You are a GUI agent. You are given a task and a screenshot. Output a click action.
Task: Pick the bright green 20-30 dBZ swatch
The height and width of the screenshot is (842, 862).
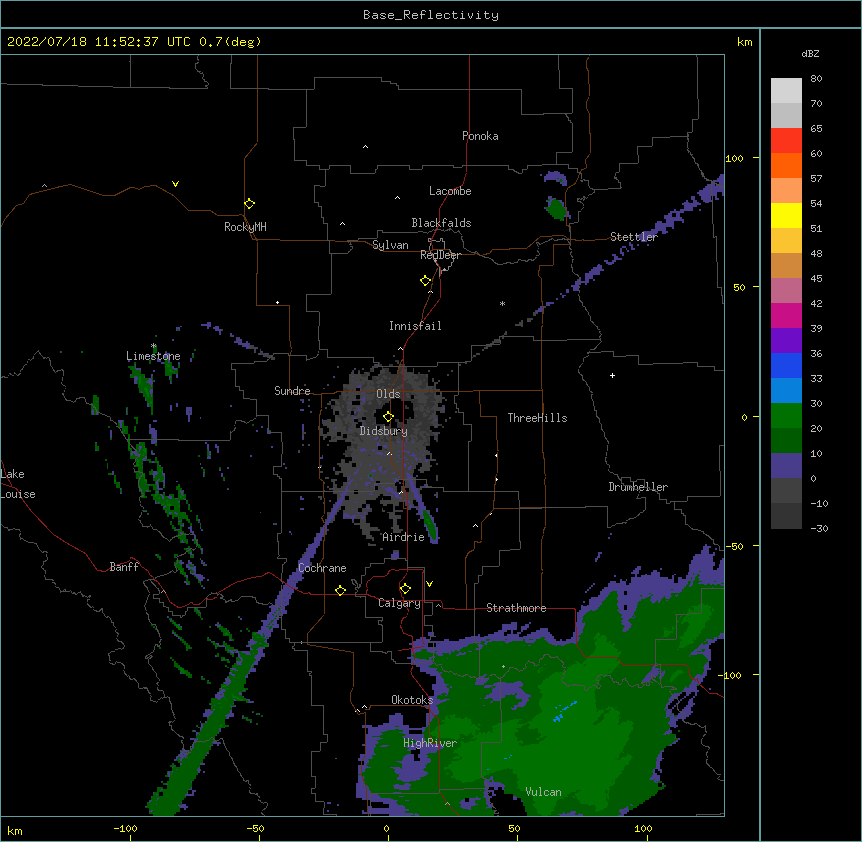786,416
